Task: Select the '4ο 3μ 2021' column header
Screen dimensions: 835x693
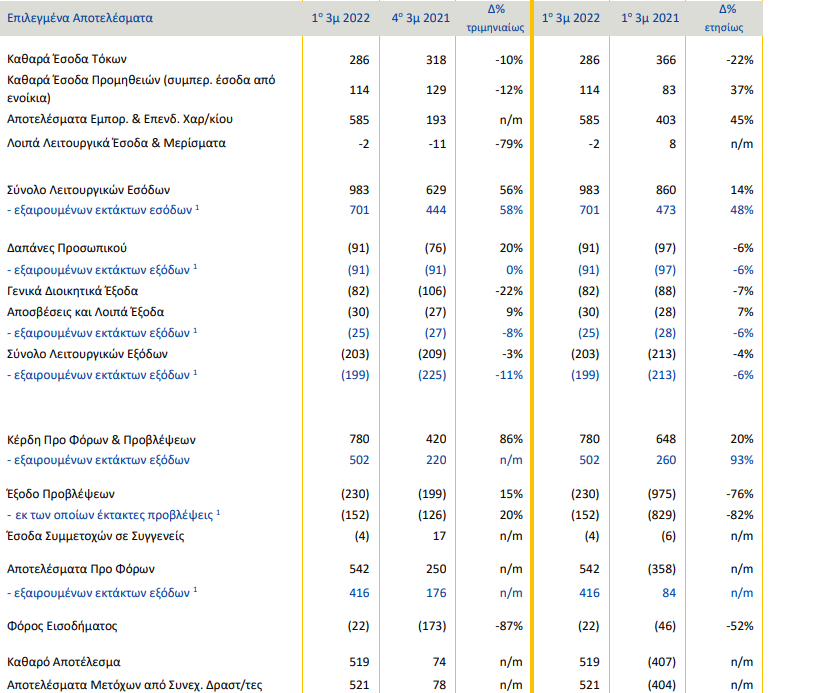Action: [415, 19]
